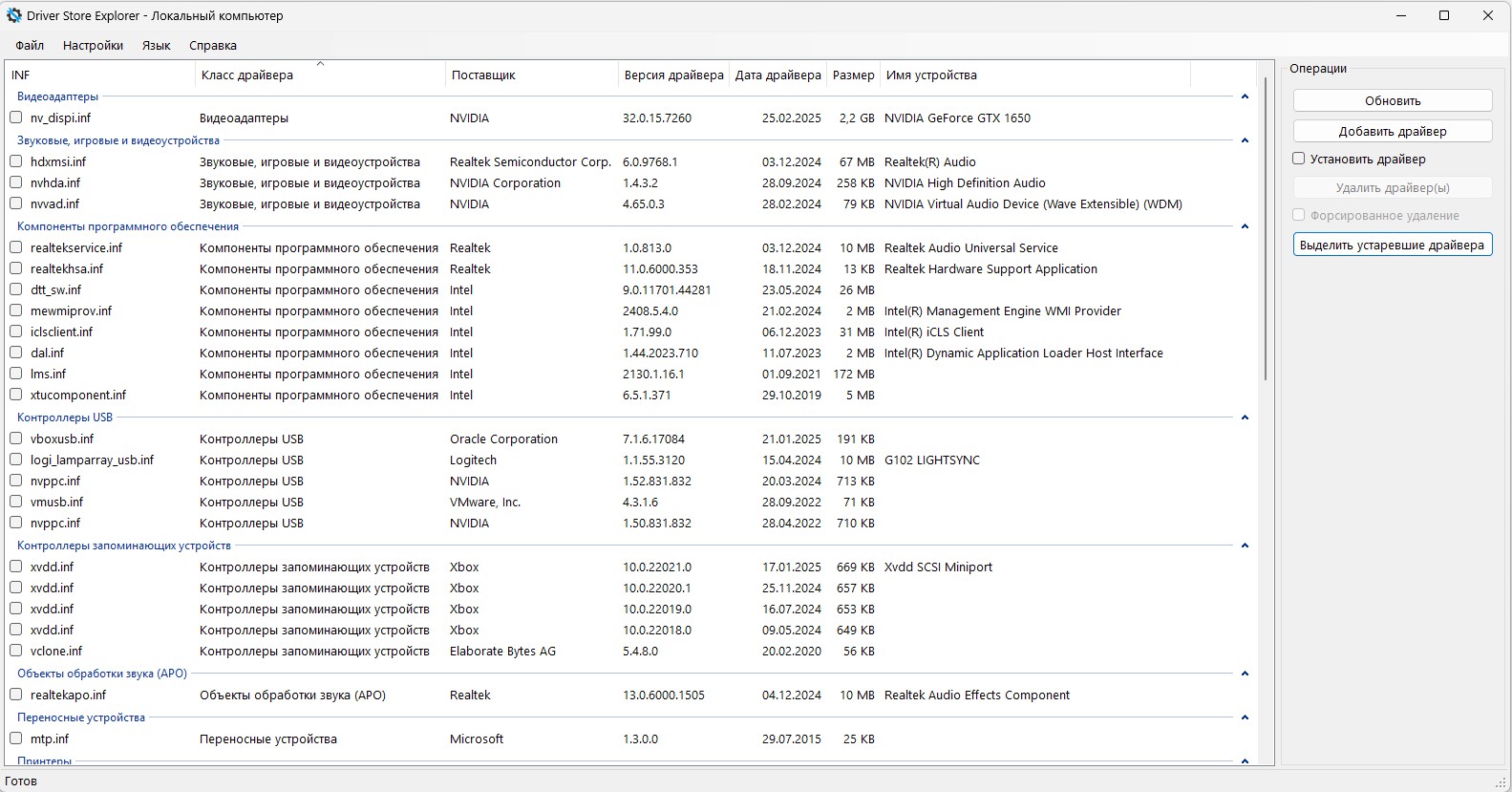
Task: Check the vboxusb.inf driver checkbox
Action: point(16,439)
